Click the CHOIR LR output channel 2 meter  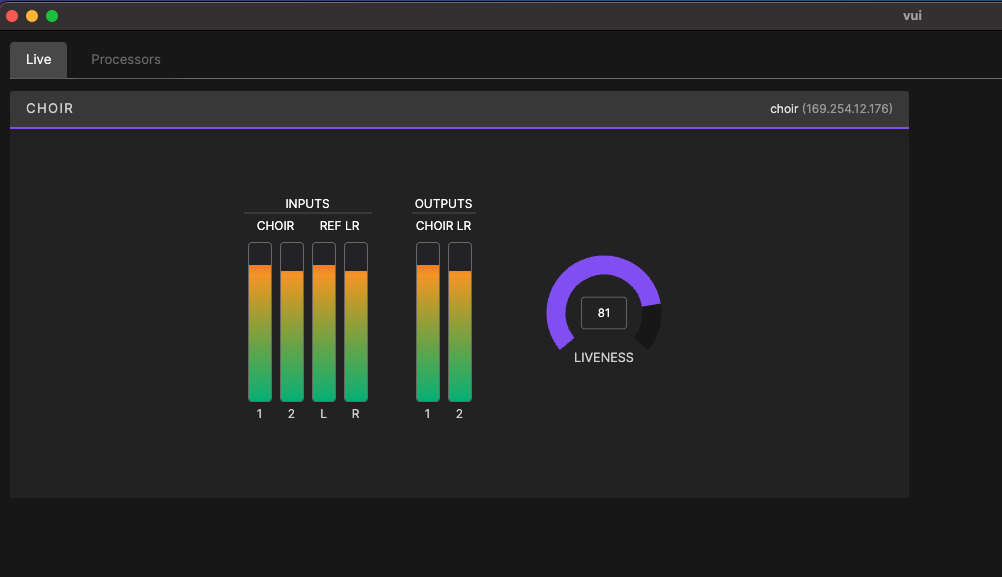(460, 322)
